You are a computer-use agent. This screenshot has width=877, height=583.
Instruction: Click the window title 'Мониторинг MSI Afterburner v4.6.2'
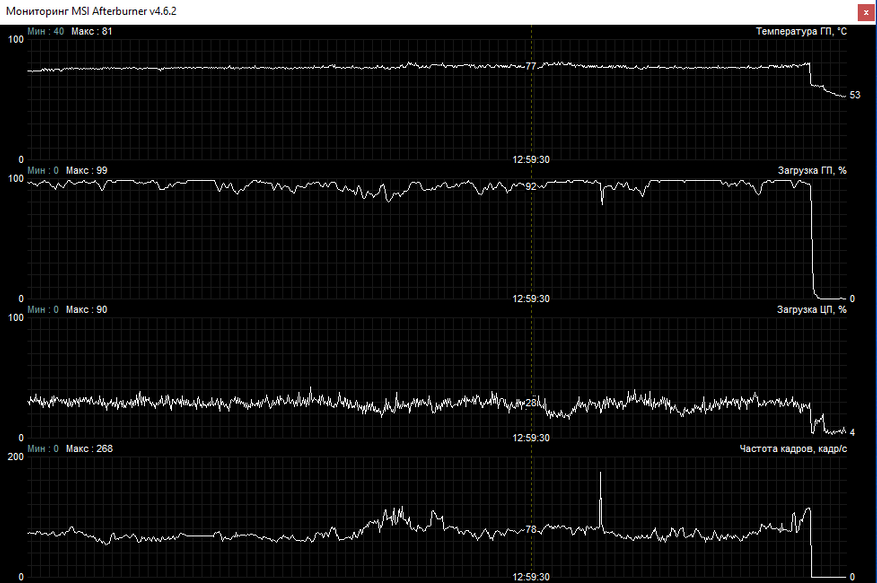pos(91,11)
